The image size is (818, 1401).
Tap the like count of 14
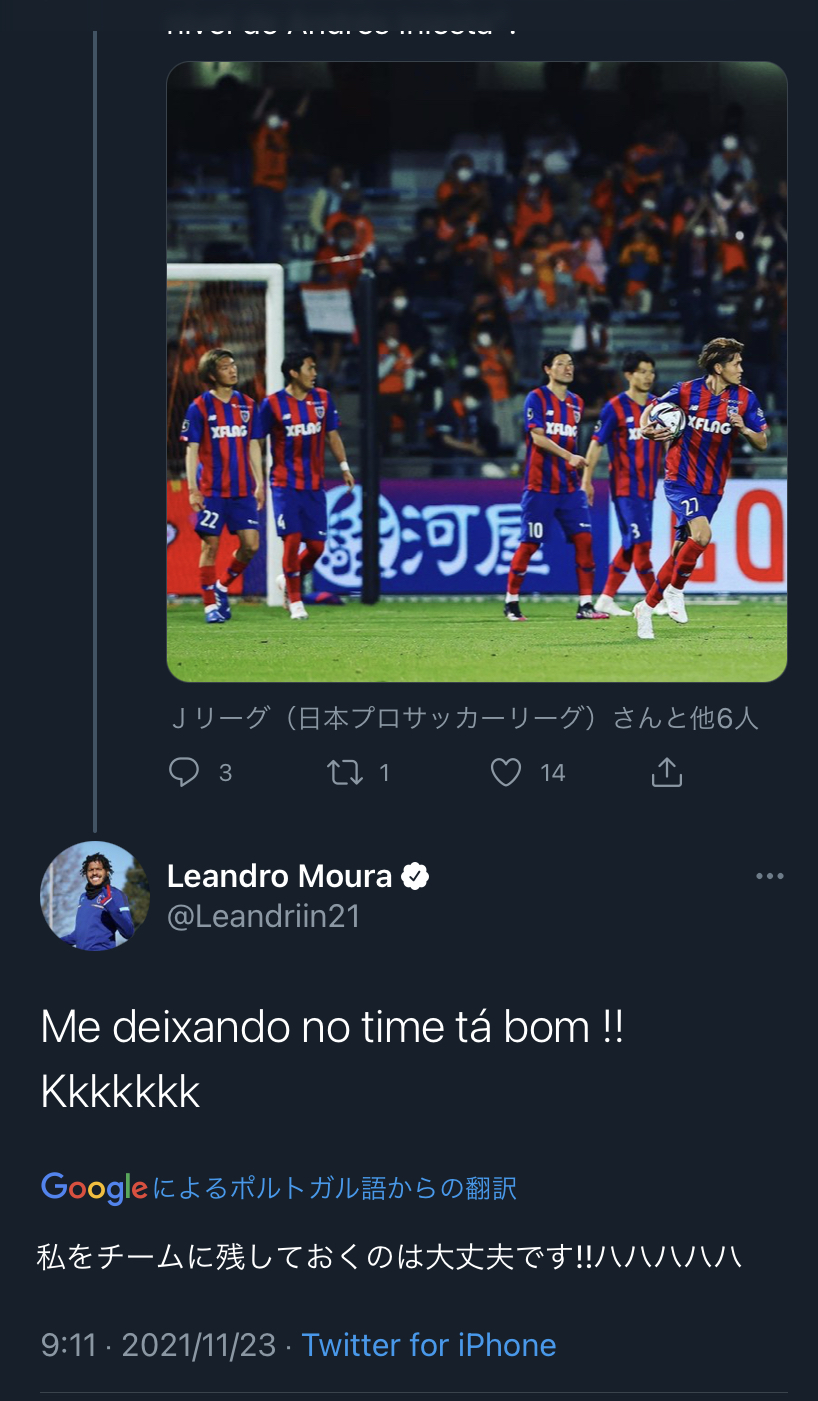552,773
